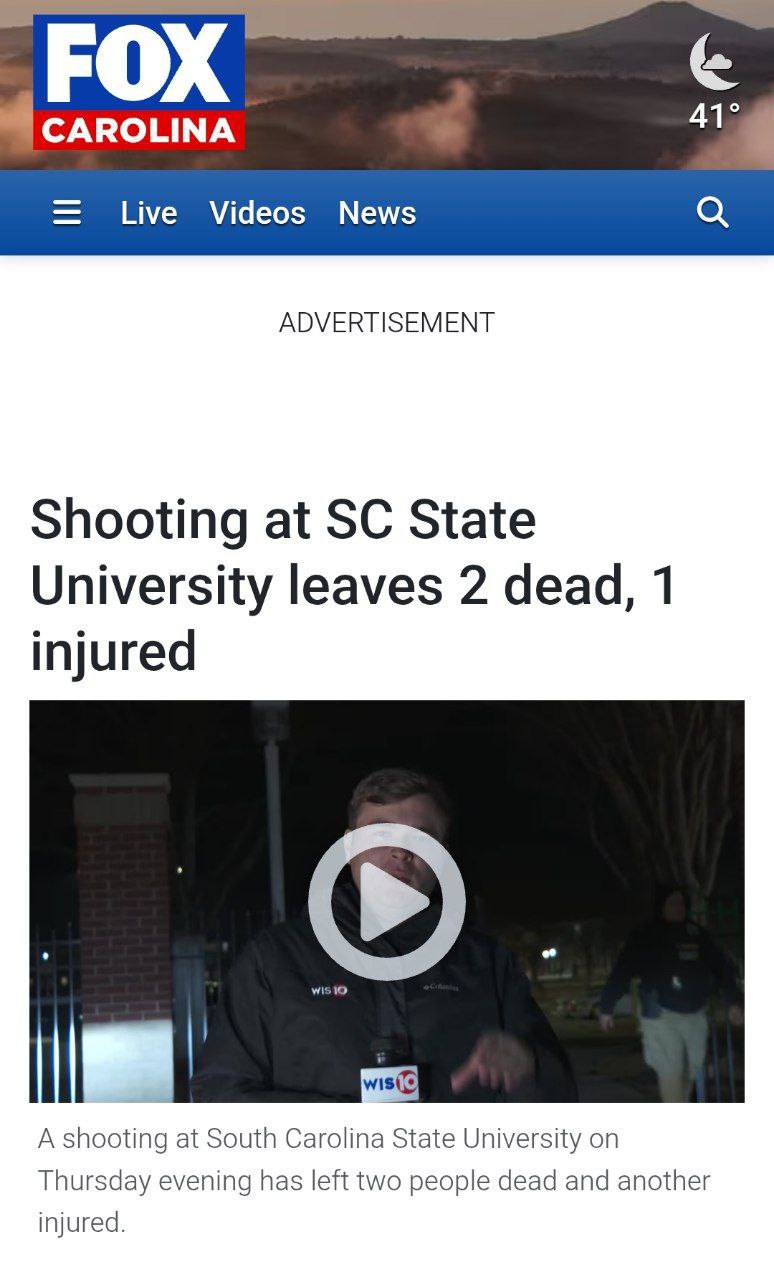This screenshot has height=1280, width=774.
Task: Open the News section
Action: [x=377, y=213]
